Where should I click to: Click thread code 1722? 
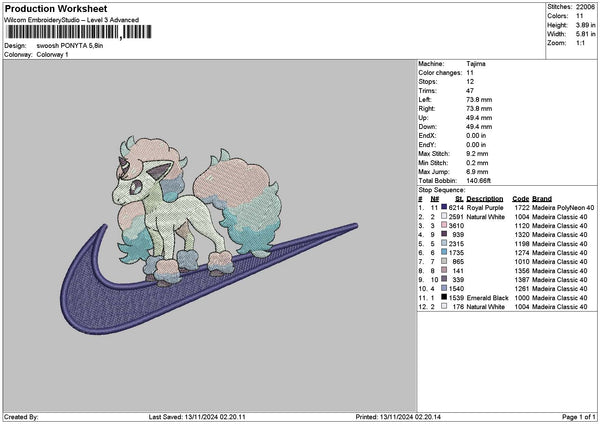coord(522,207)
